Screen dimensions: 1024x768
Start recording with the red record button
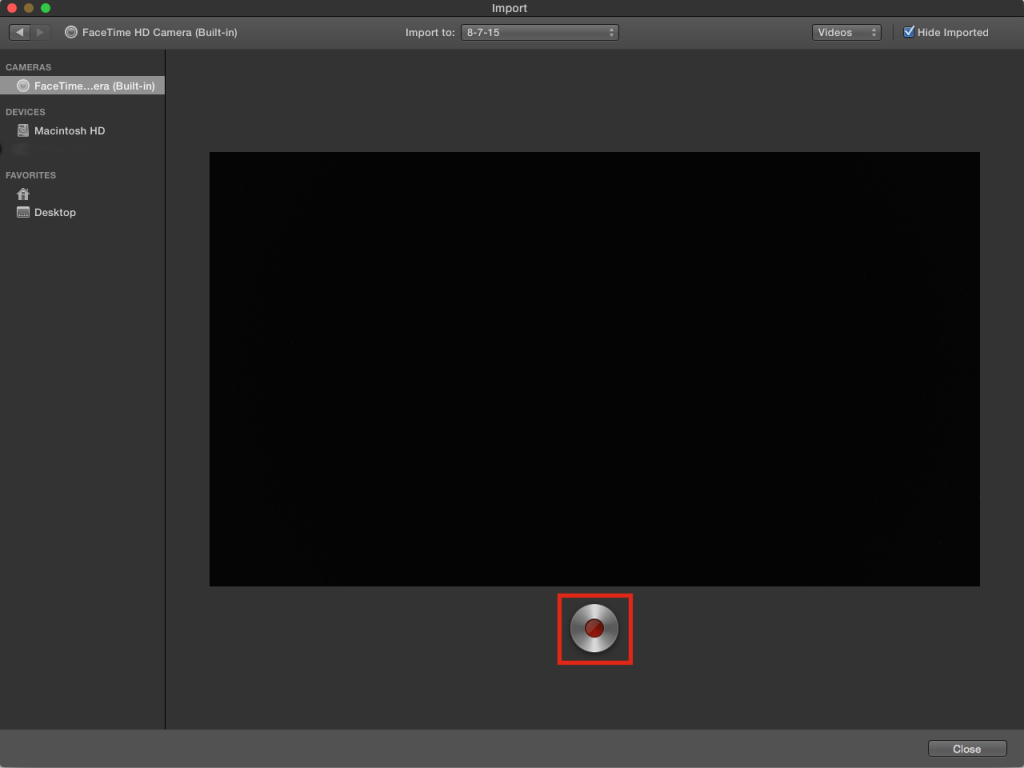pyautogui.click(x=594, y=628)
